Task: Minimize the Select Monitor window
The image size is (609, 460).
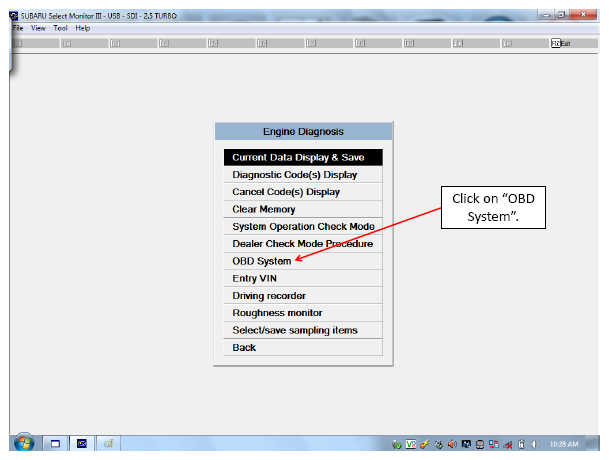Action: coord(546,15)
